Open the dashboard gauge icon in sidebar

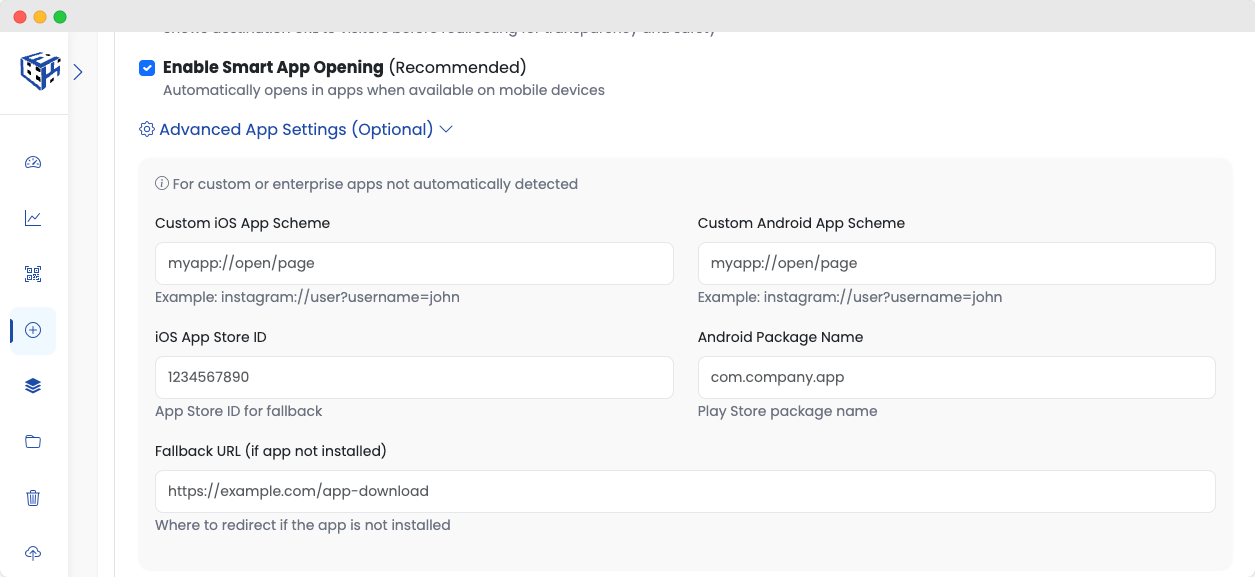33,163
